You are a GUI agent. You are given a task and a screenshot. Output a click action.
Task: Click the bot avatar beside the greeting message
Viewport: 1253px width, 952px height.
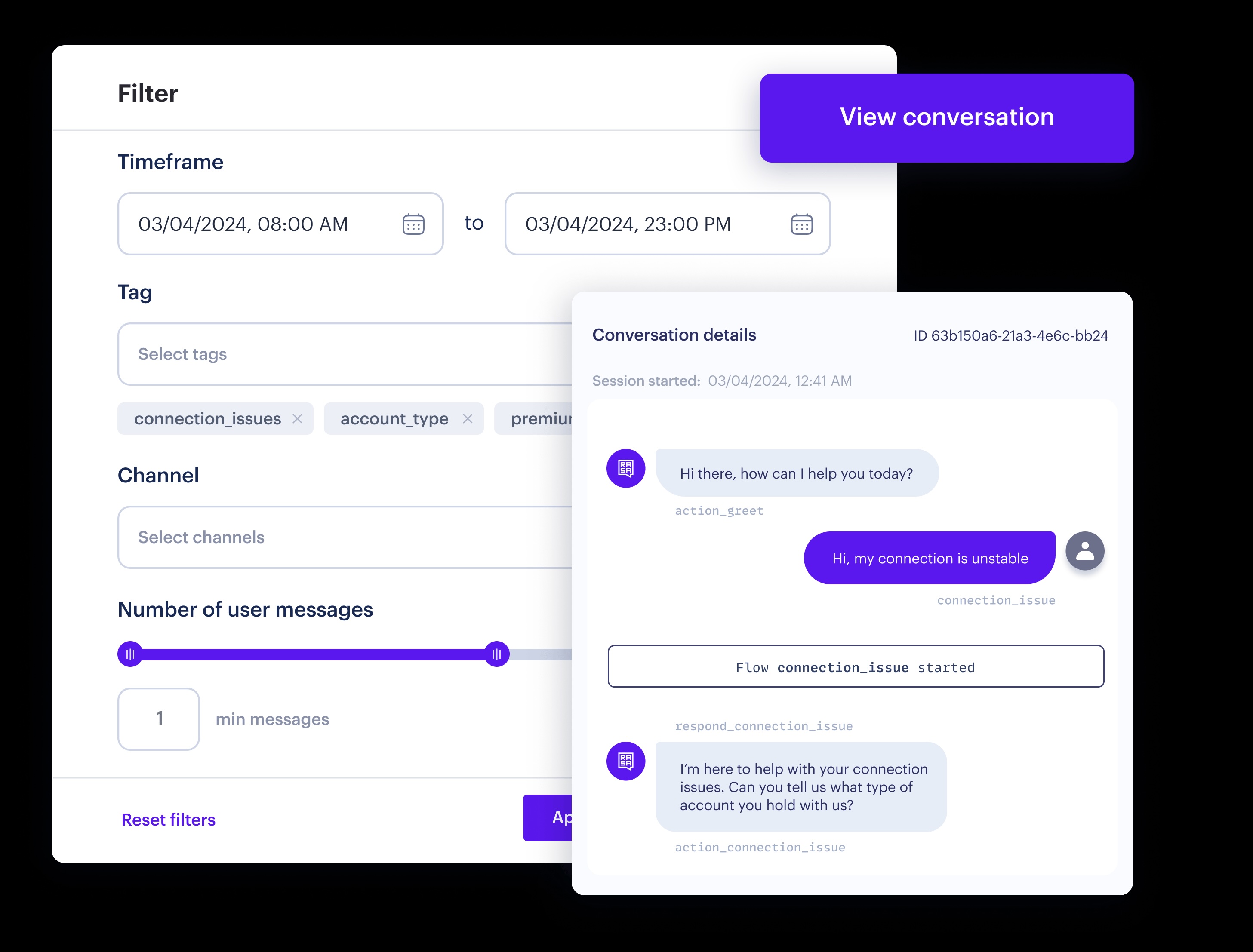click(x=626, y=468)
